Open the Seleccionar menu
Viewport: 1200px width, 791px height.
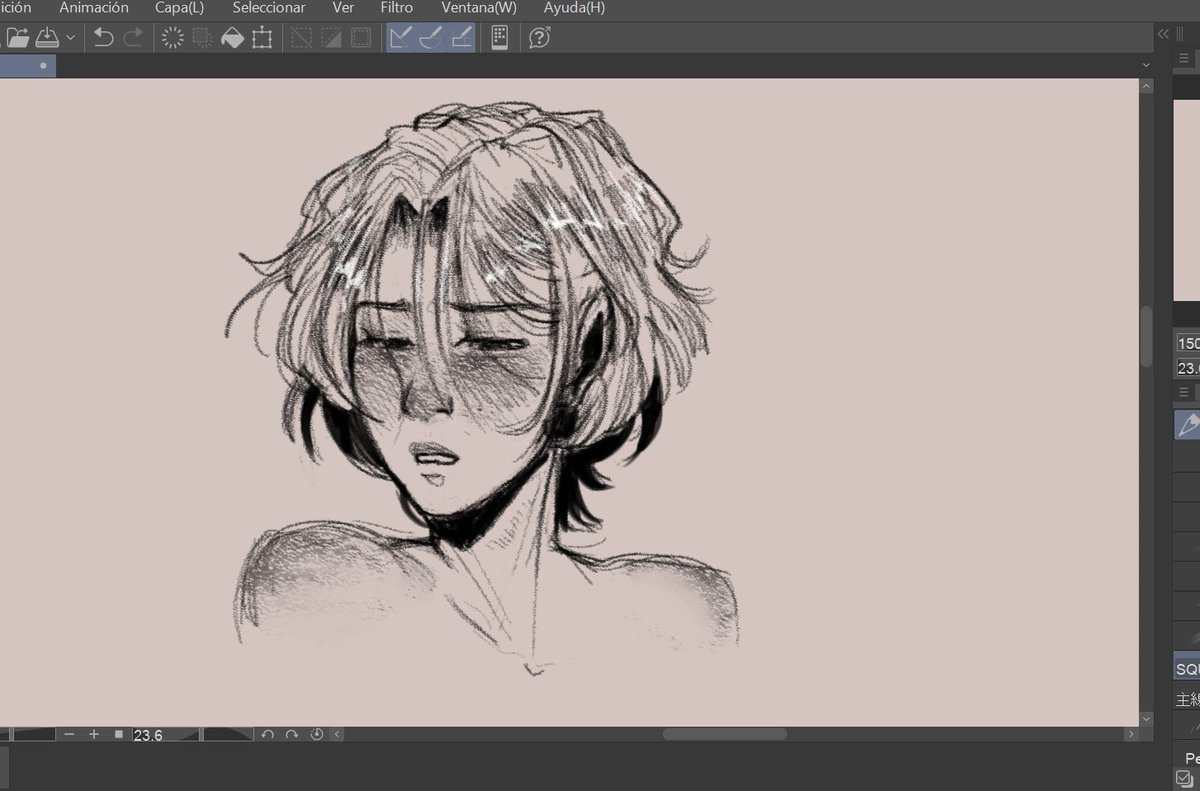click(269, 8)
